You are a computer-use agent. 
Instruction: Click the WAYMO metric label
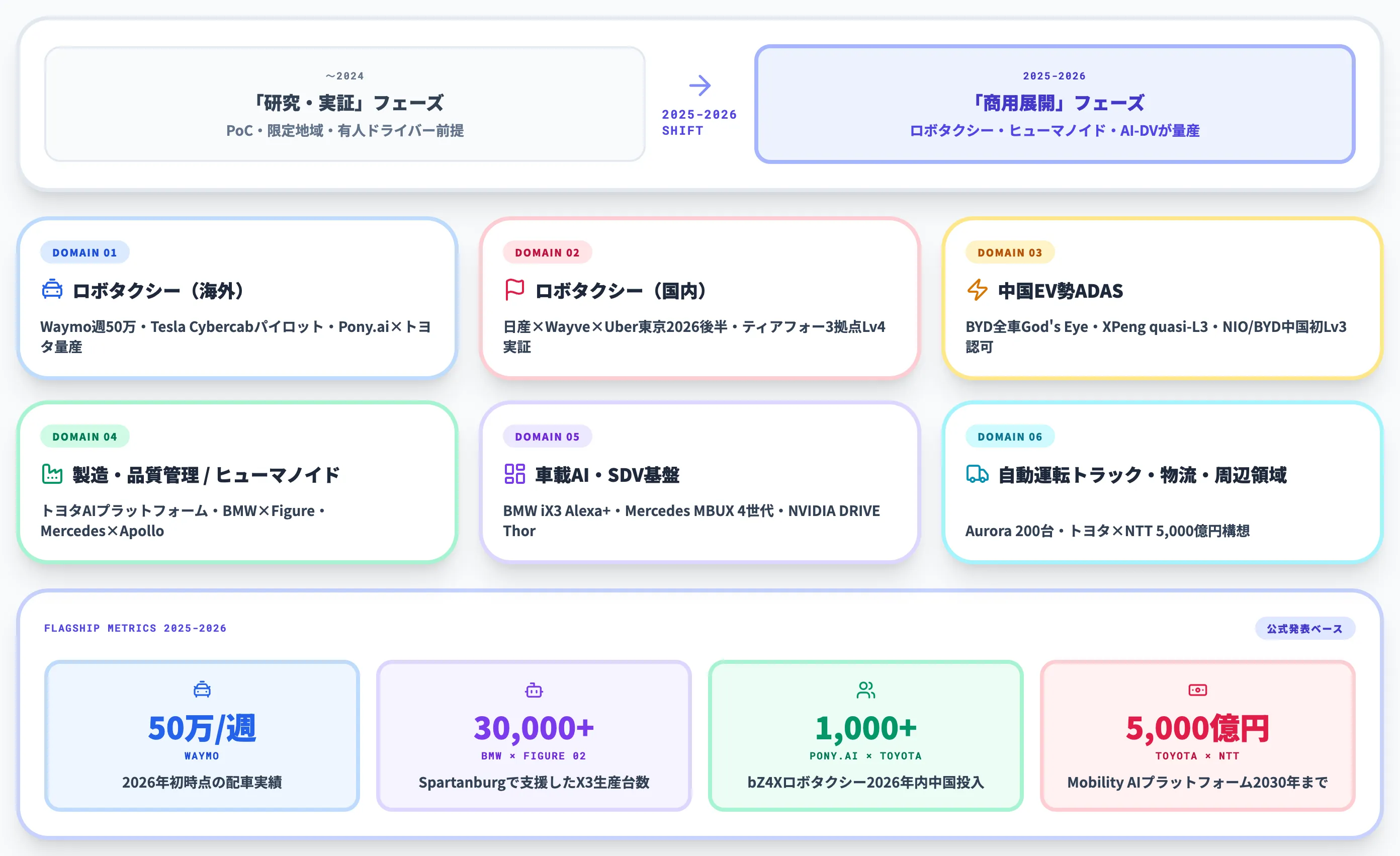[x=202, y=756]
